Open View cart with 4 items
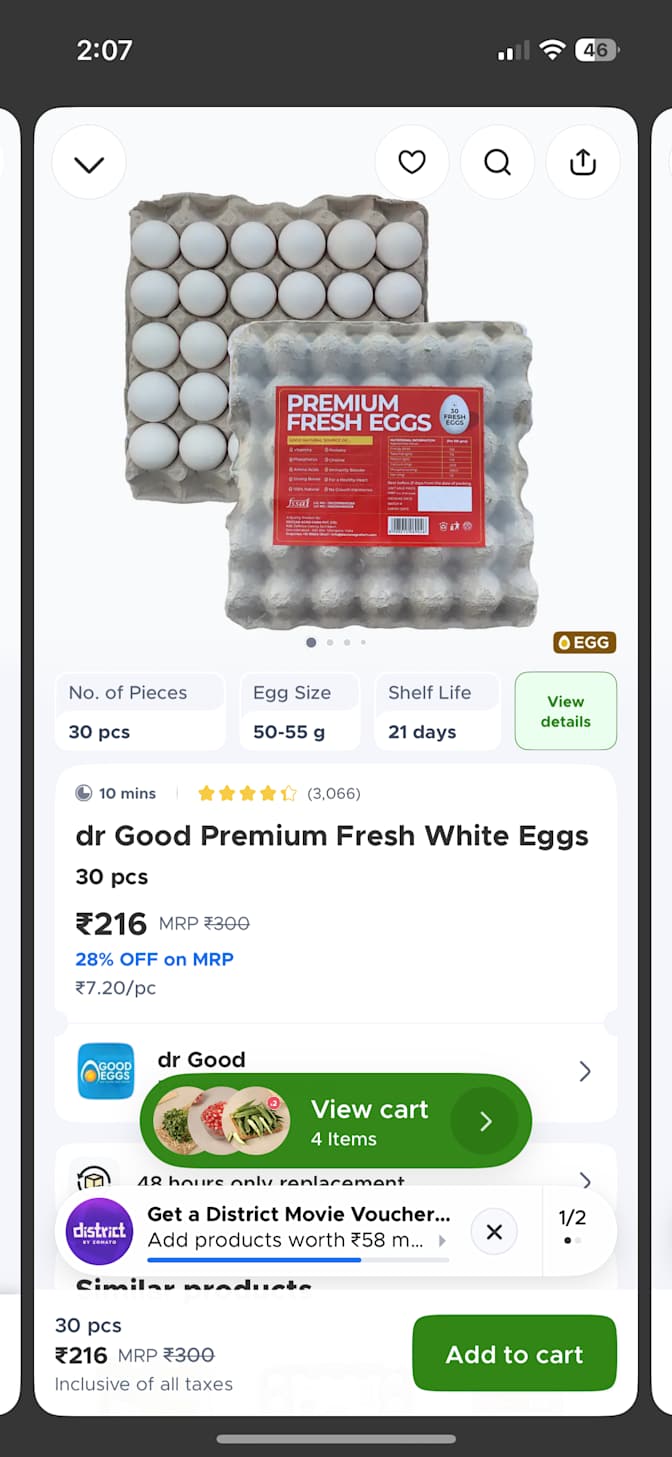The image size is (672, 1457). 336,1121
